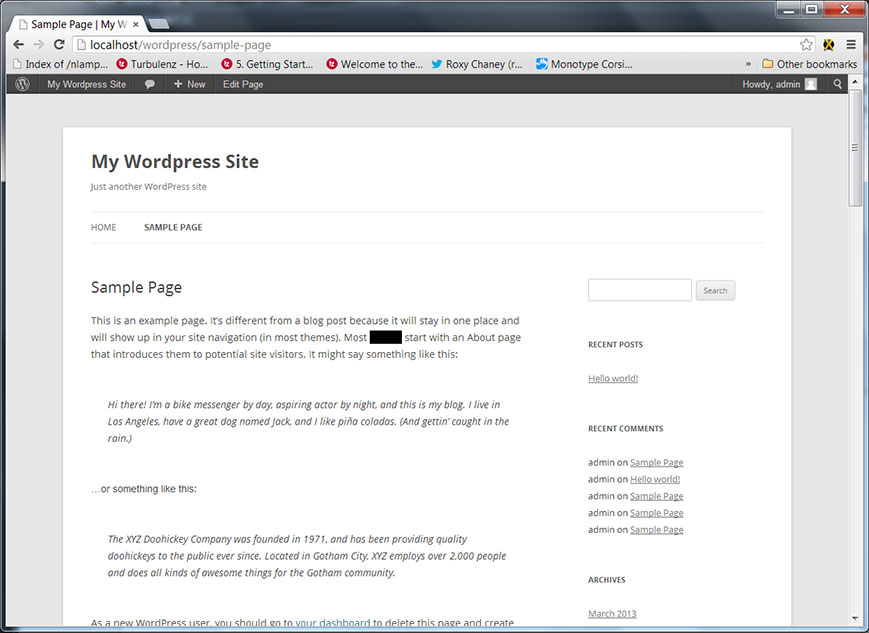
Task: Open My Wordpress Site admin bar menu
Action: (86, 84)
